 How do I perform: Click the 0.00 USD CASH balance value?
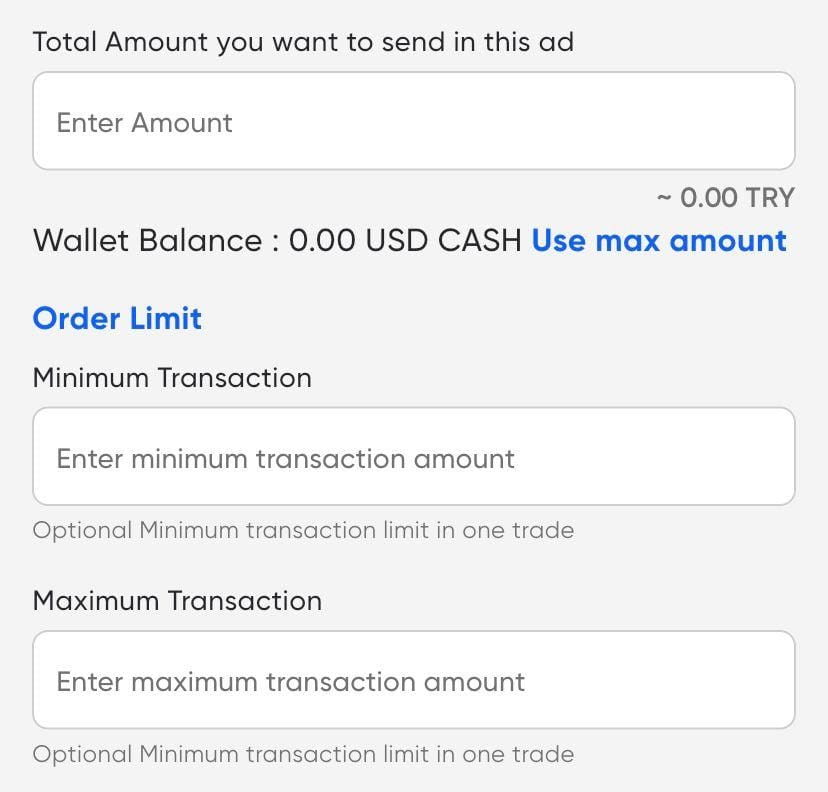coord(405,241)
